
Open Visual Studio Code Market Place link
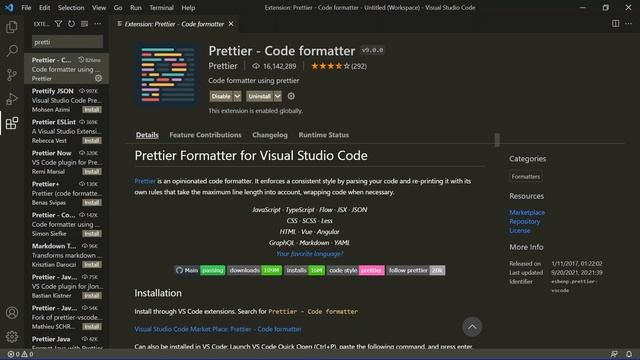coord(218,329)
